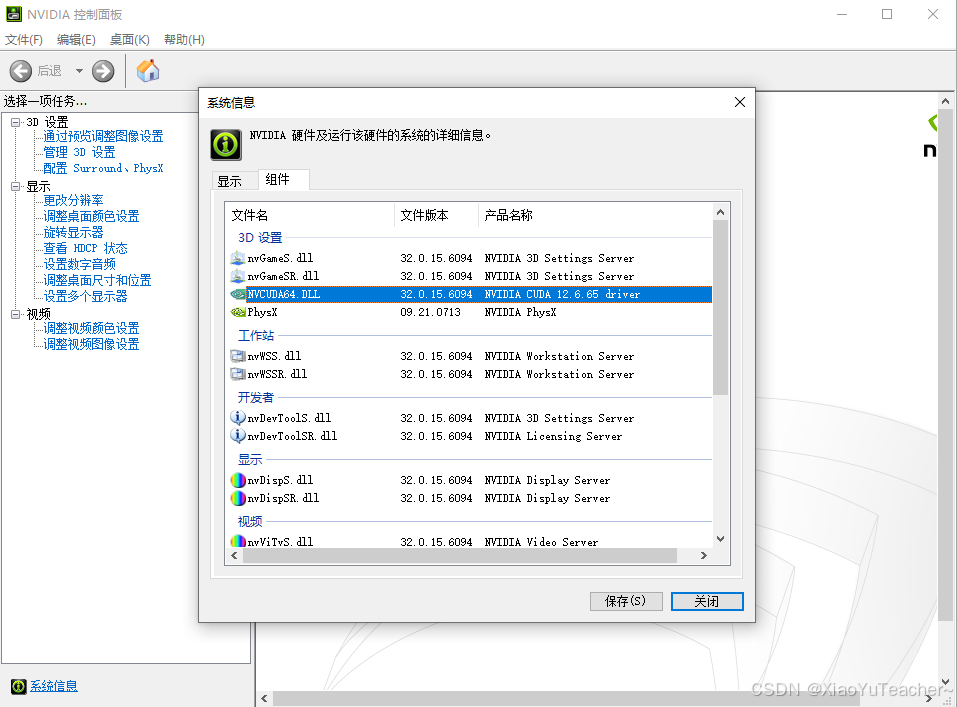
Task: Open 调整桌面尺寸和位置 task
Action: [97, 280]
